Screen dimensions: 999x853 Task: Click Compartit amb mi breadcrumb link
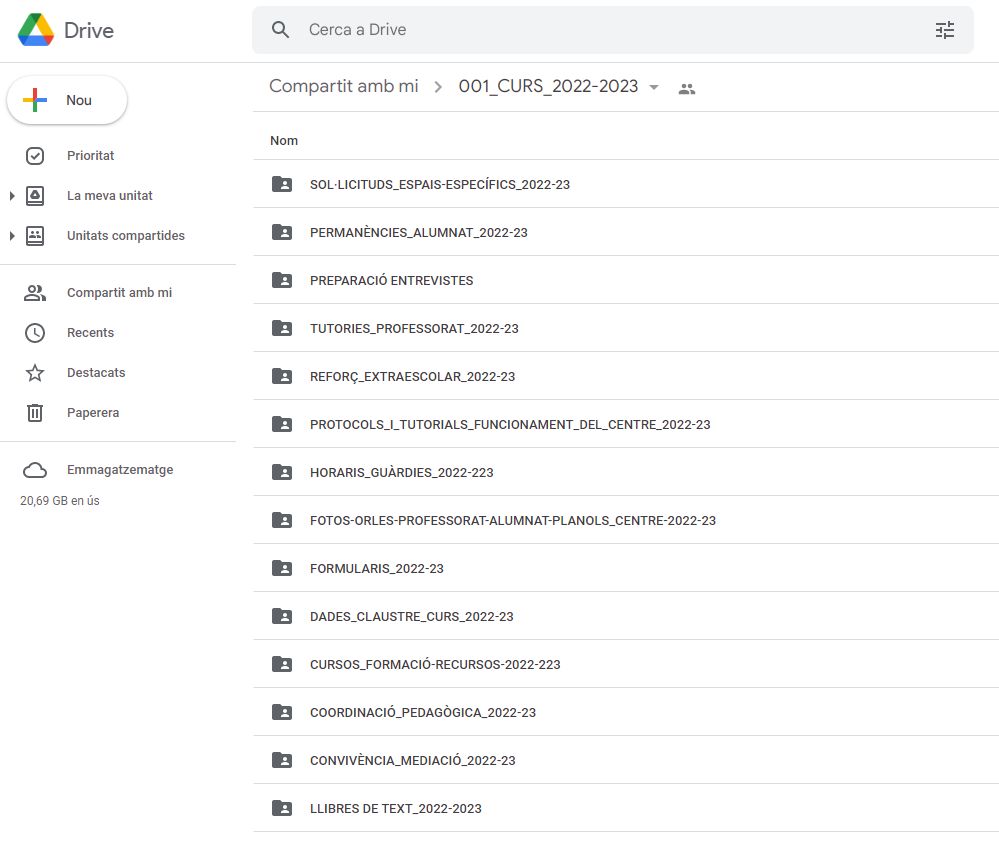tap(343, 86)
